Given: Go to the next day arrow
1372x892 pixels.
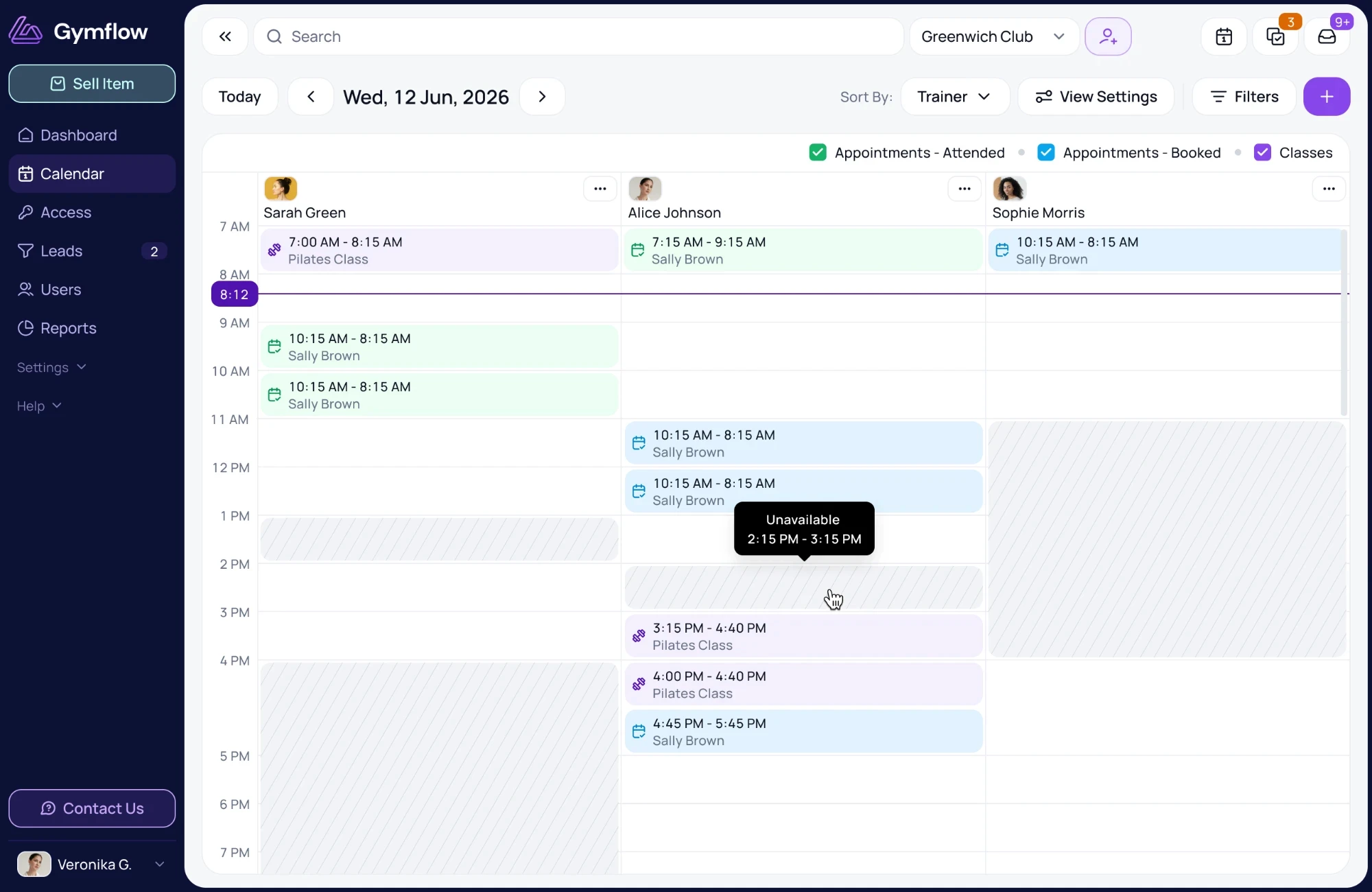Looking at the screenshot, I should click(542, 97).
